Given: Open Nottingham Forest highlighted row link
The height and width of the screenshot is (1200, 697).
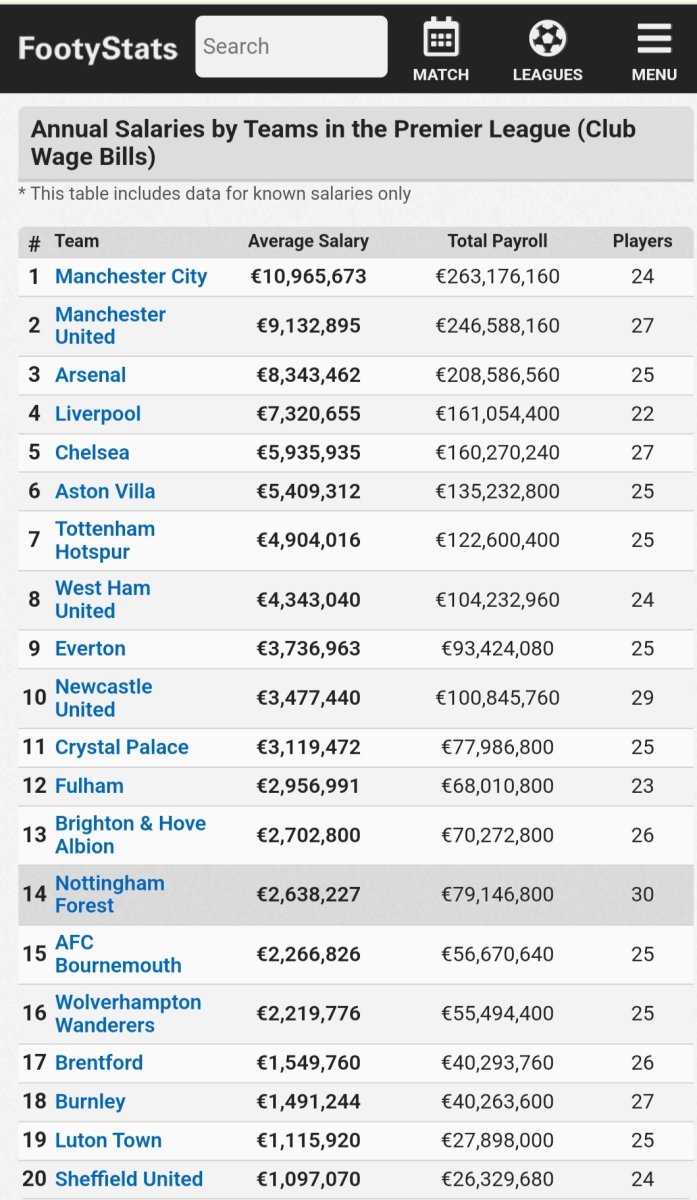Looking at the screenshot, I should (x=110, y=894).
